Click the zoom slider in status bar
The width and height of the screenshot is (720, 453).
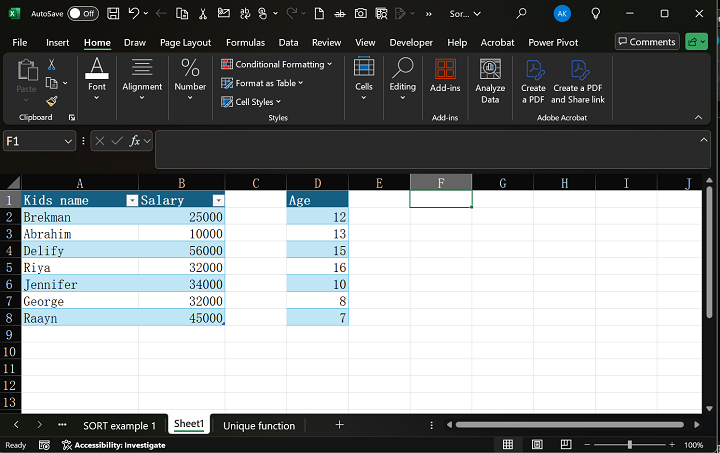[x=630, y=444]
